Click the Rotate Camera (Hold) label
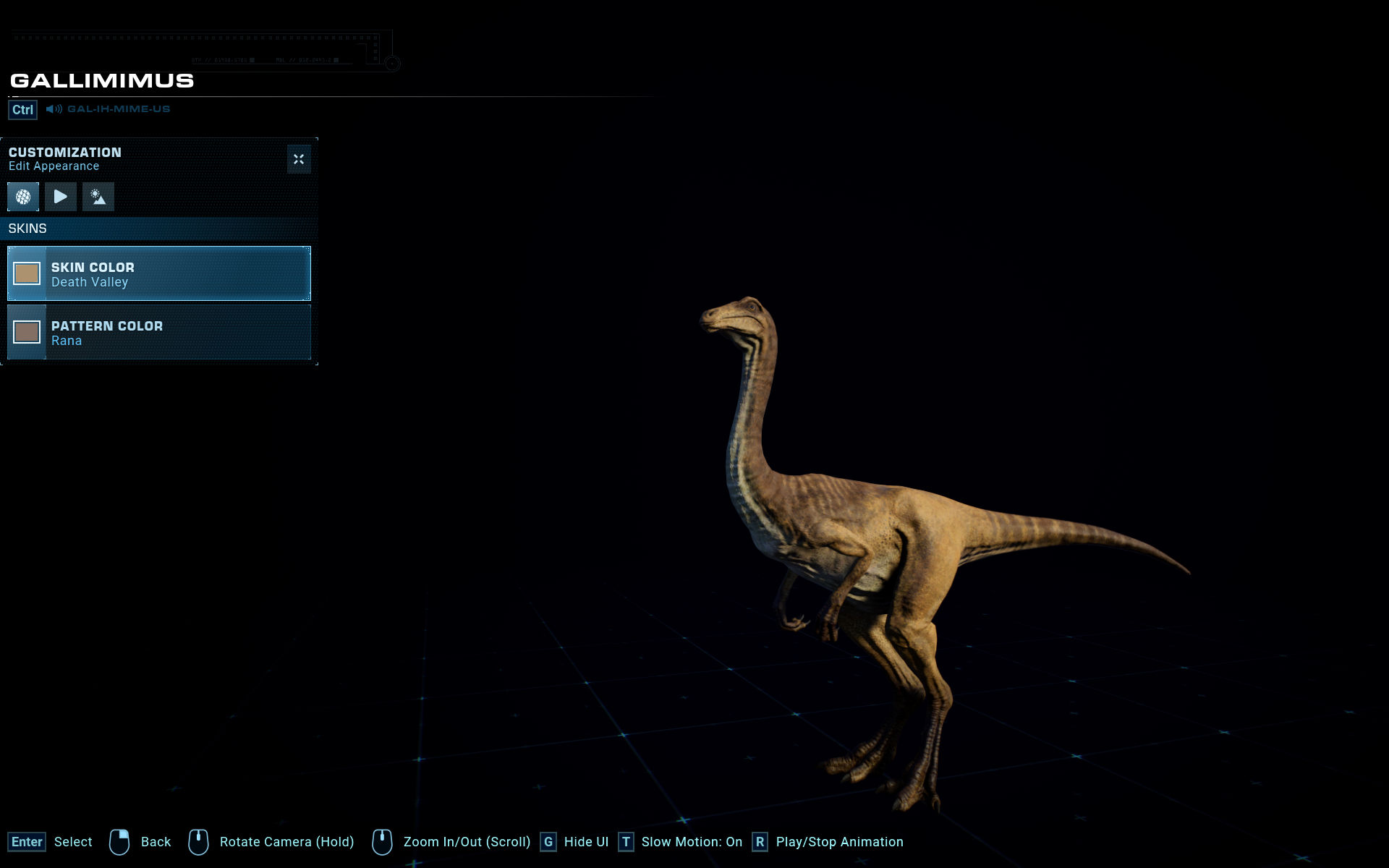Screen dimensions: 1389x868 pos(287,842)
